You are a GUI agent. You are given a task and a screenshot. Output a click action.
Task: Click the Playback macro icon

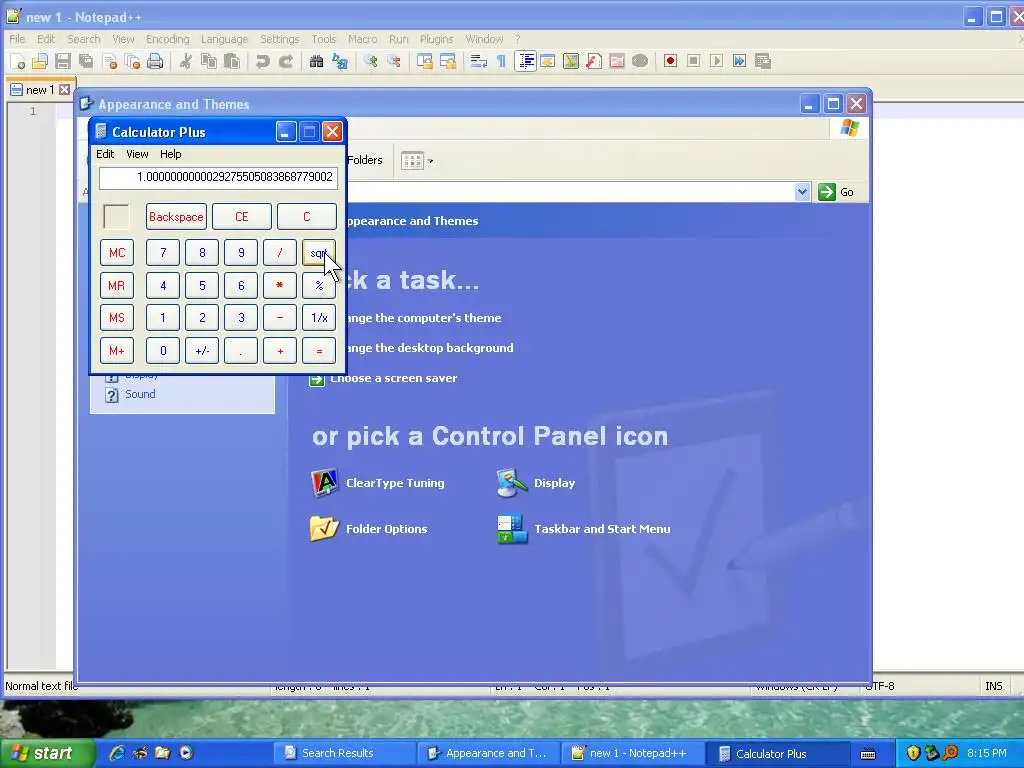coord(716,61)
